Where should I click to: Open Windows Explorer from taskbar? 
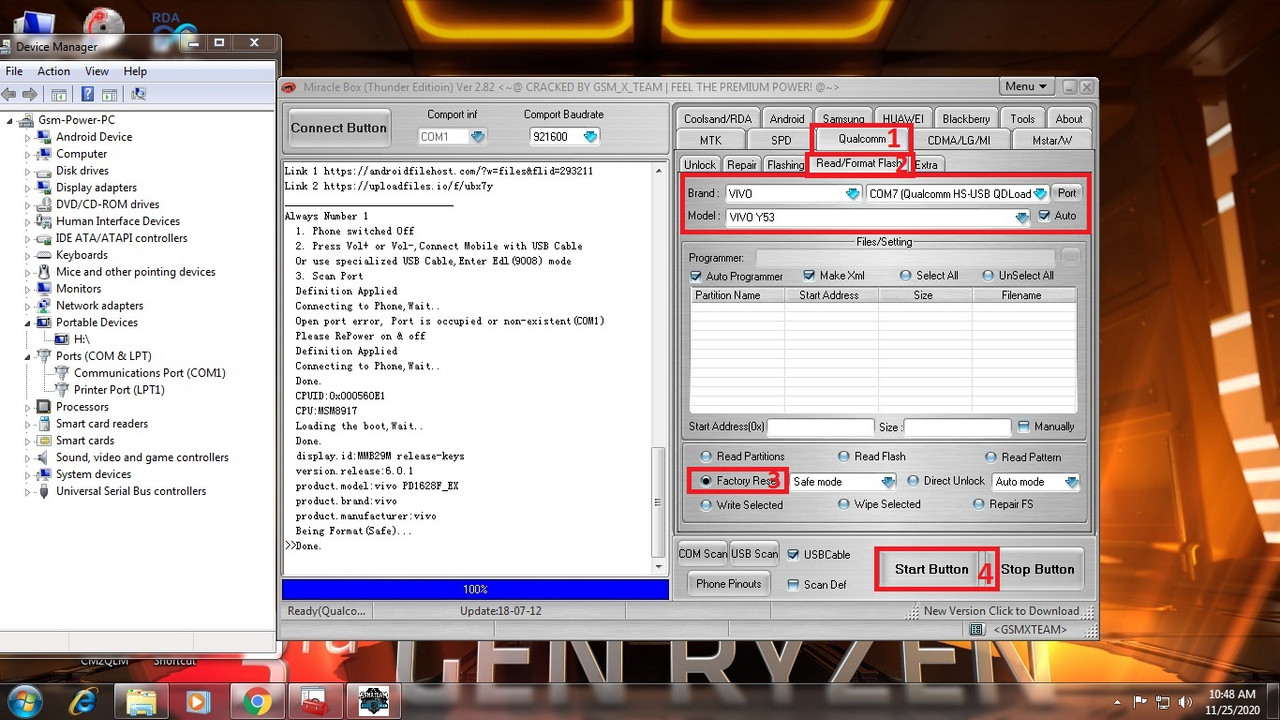pos(141,702)
